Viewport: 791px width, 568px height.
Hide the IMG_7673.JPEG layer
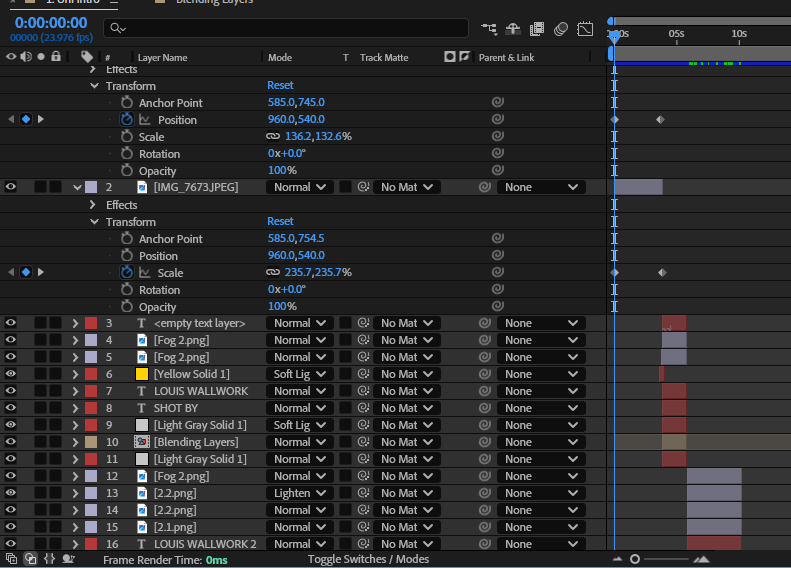(11, 187)
